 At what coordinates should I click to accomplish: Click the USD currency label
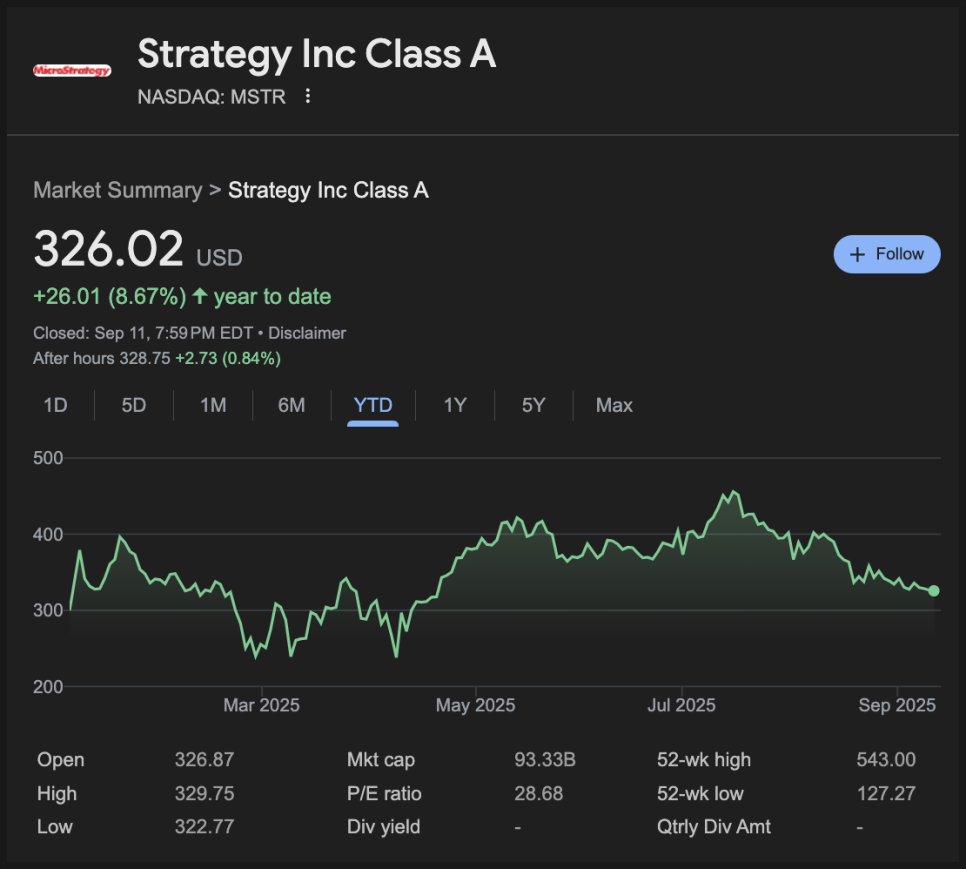[x=219, y=258]
